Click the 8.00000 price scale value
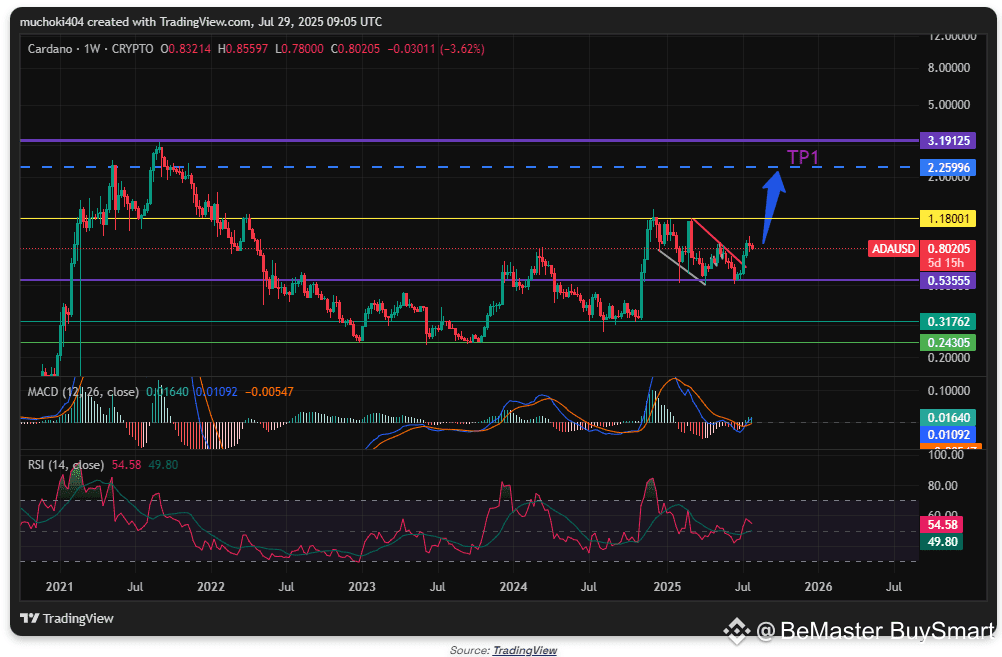Image resolution: width=1002 pixels, height=657 pixels. (x=948, y=68)
